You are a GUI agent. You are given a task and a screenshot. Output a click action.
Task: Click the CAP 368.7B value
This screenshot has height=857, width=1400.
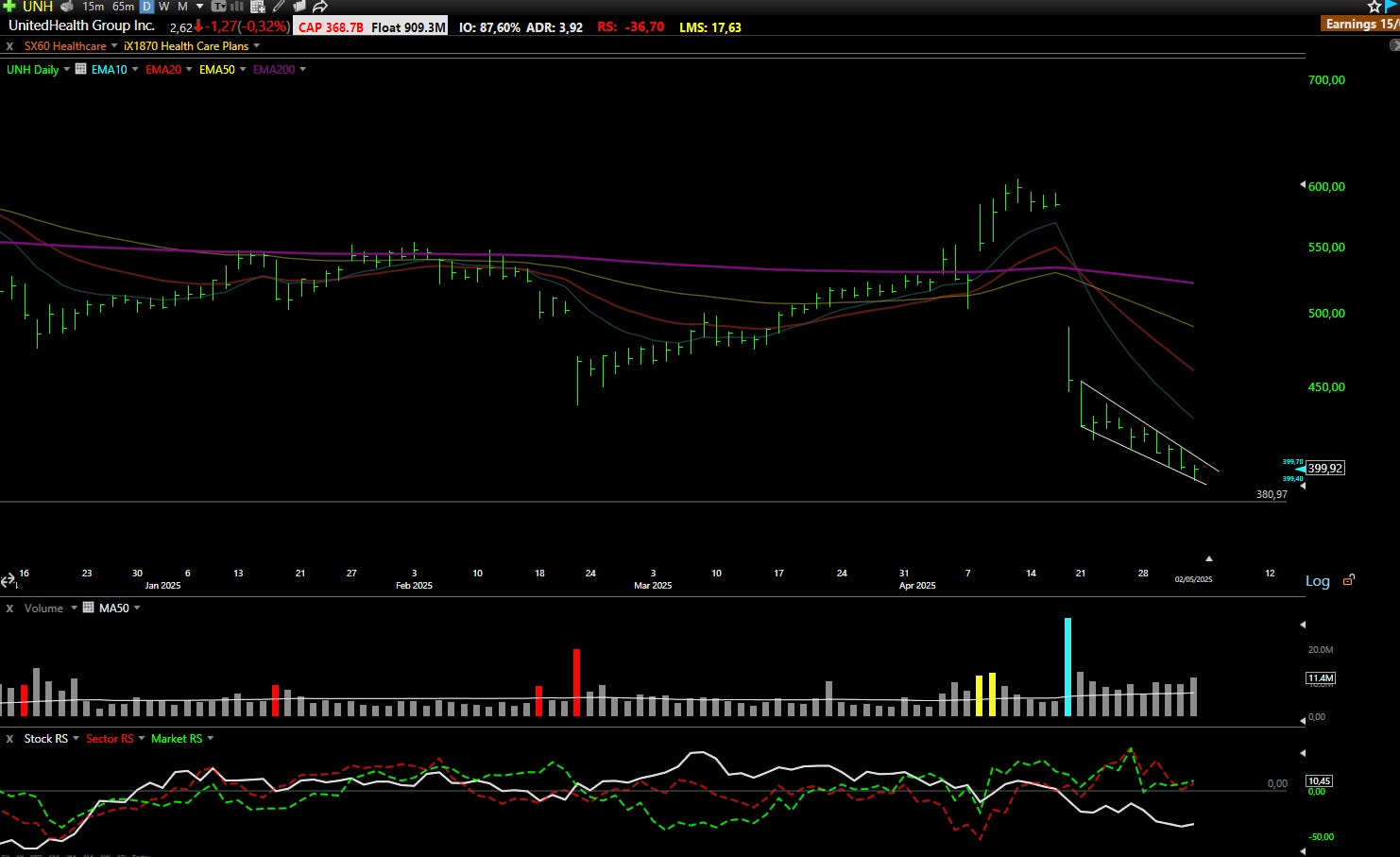331,27
